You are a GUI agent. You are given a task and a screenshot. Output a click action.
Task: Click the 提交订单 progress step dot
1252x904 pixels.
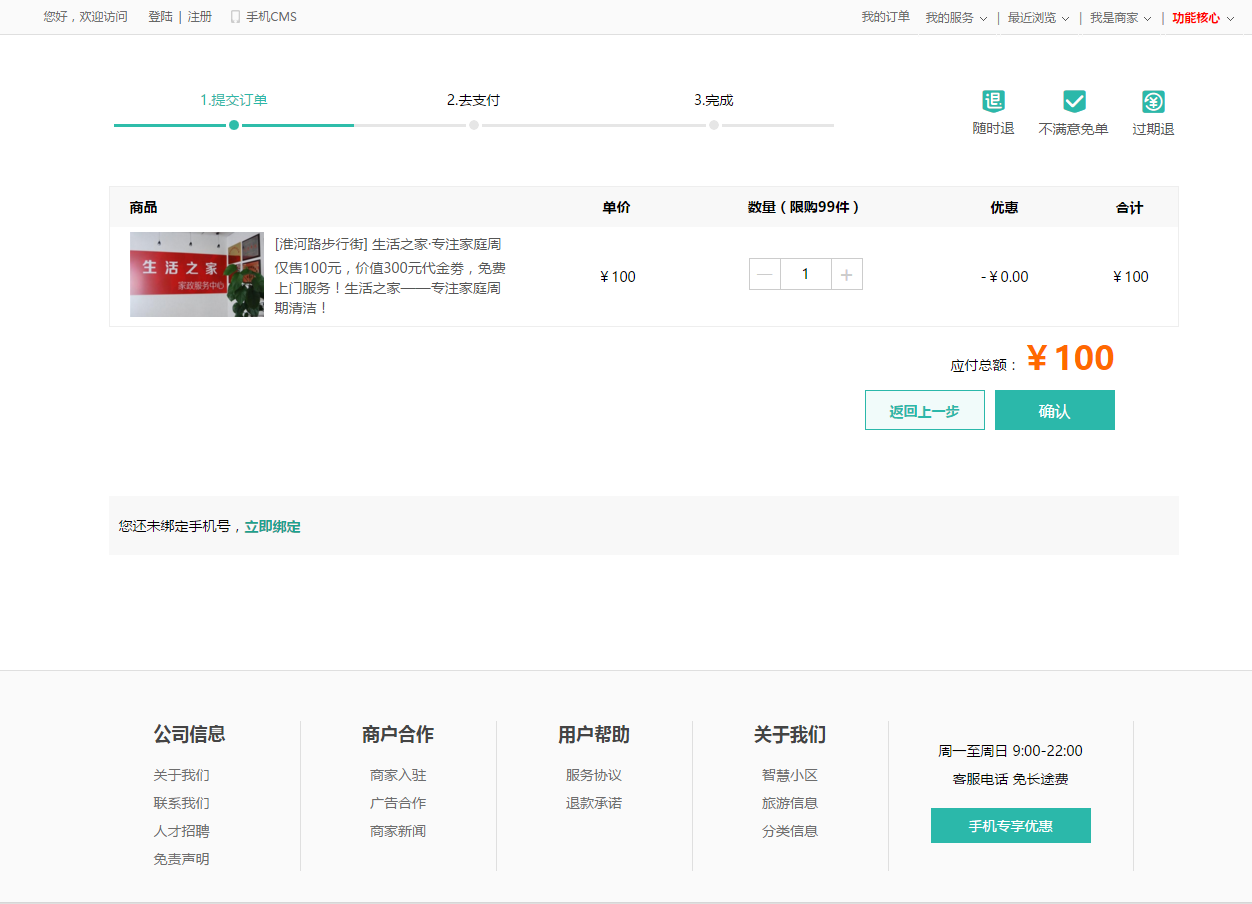234,125
